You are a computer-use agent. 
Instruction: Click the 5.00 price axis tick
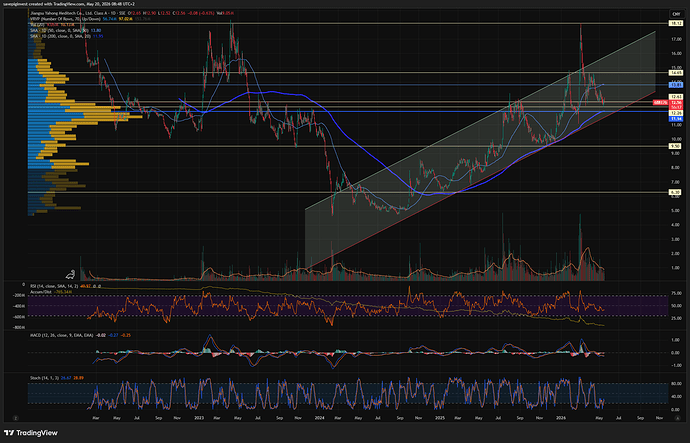pos(676,210)
